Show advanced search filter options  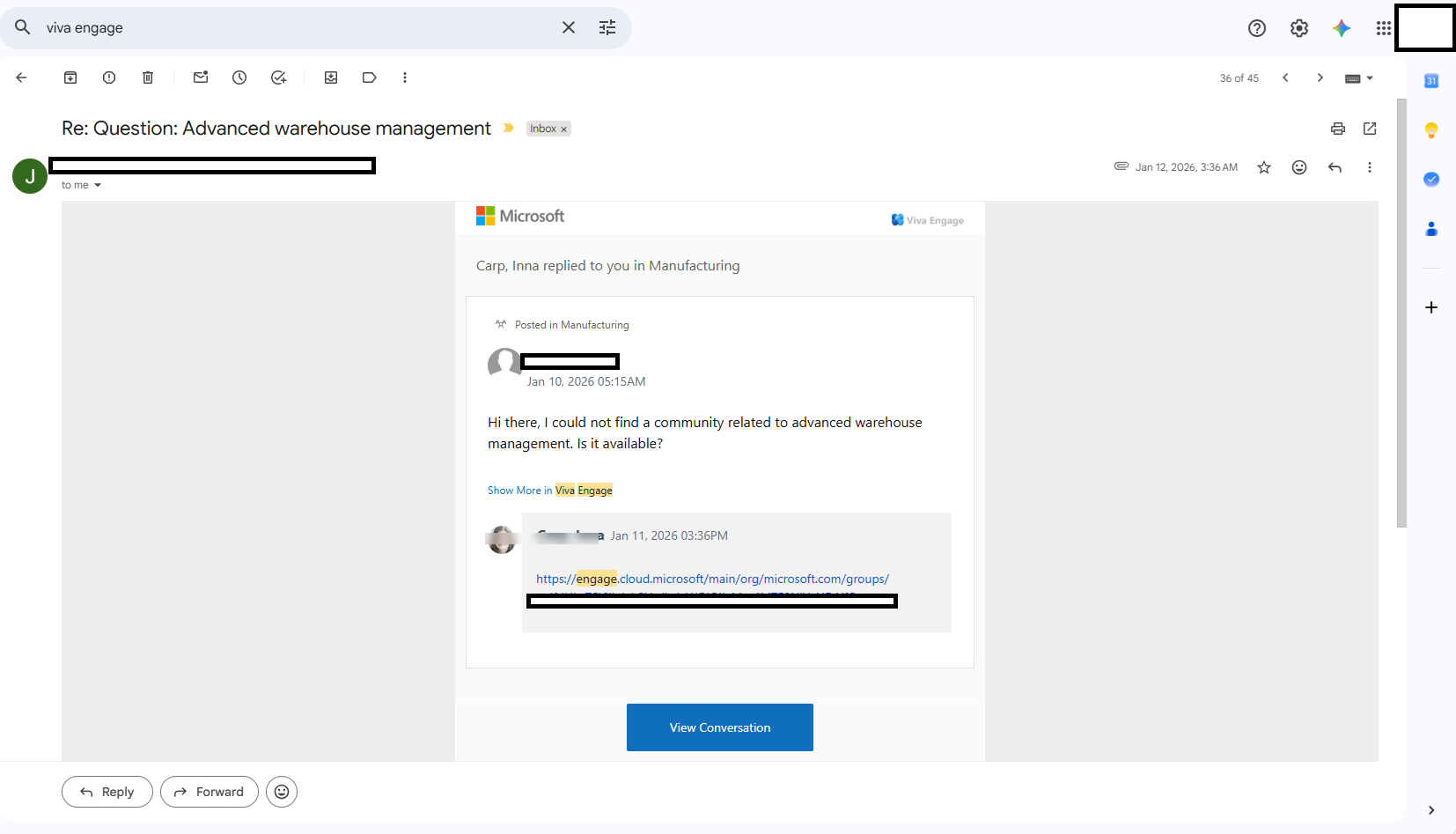coord(607,27)
